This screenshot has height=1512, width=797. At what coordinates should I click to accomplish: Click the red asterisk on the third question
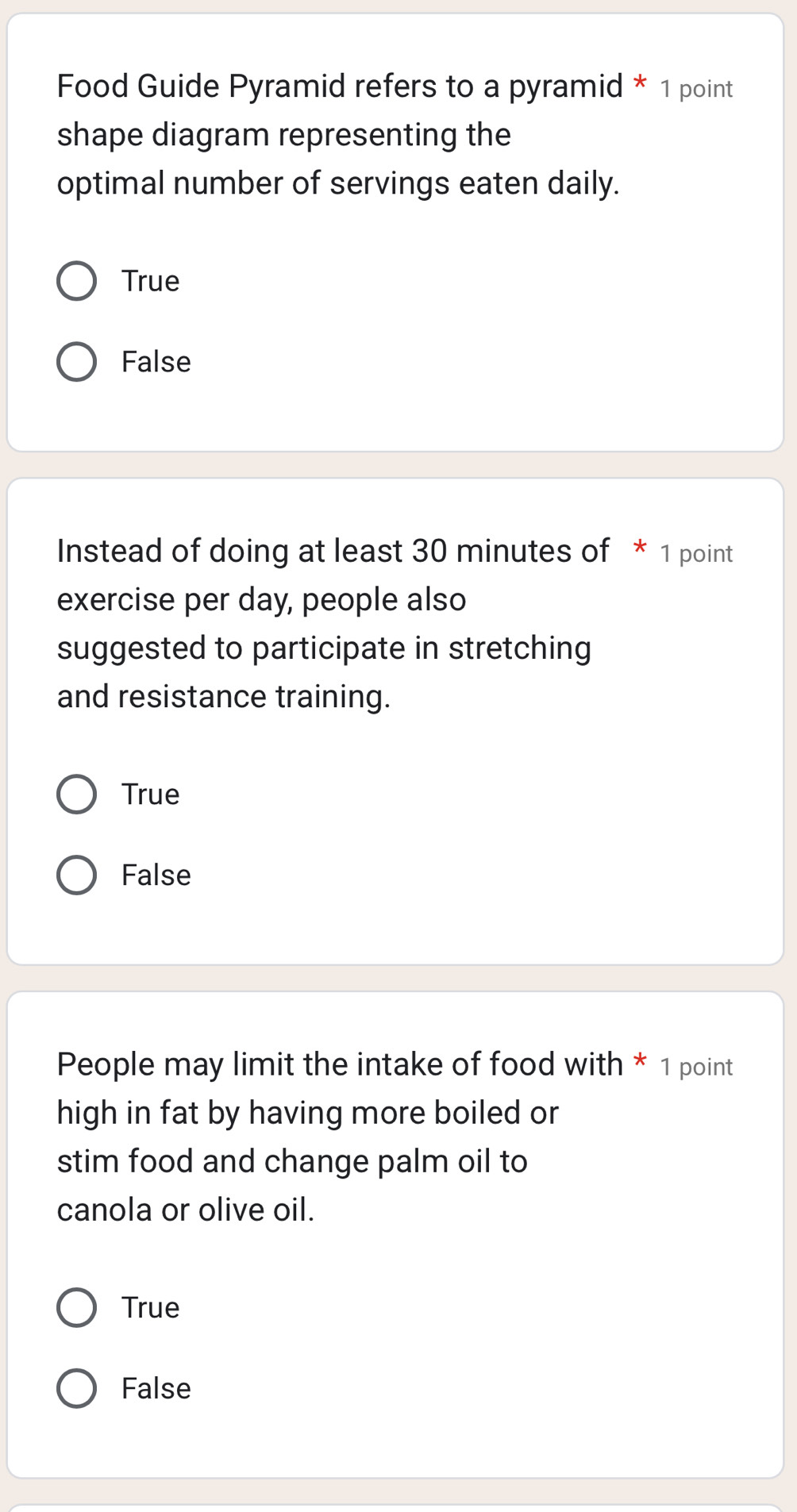[640, 1060]
